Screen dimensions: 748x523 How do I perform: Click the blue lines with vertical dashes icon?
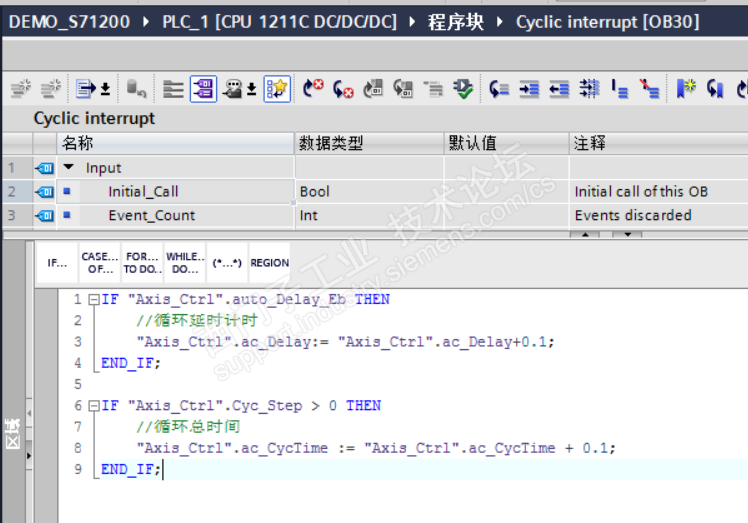pyautogui.click(x=590, y=89)
